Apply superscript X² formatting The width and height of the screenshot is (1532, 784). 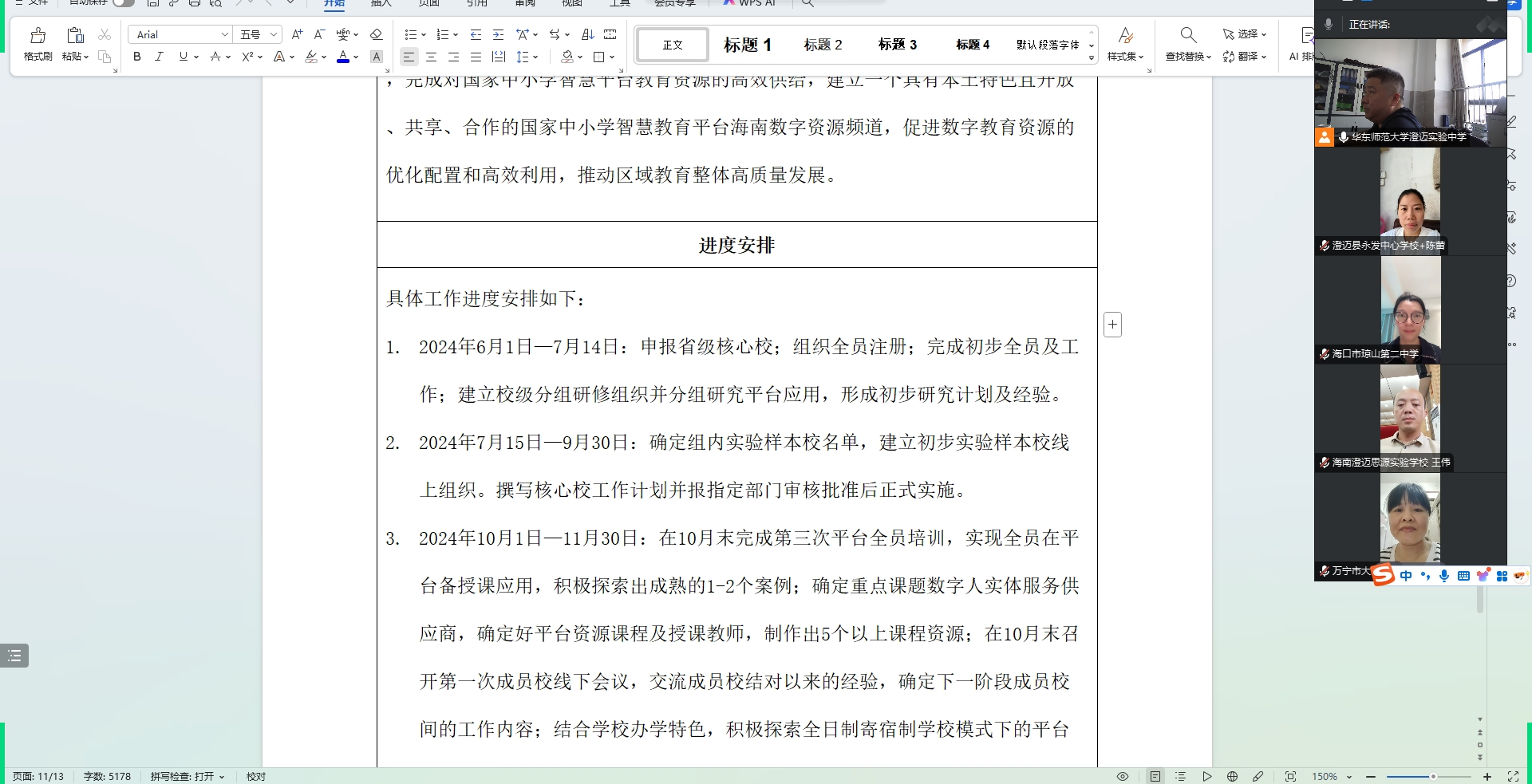click(247, 57)
